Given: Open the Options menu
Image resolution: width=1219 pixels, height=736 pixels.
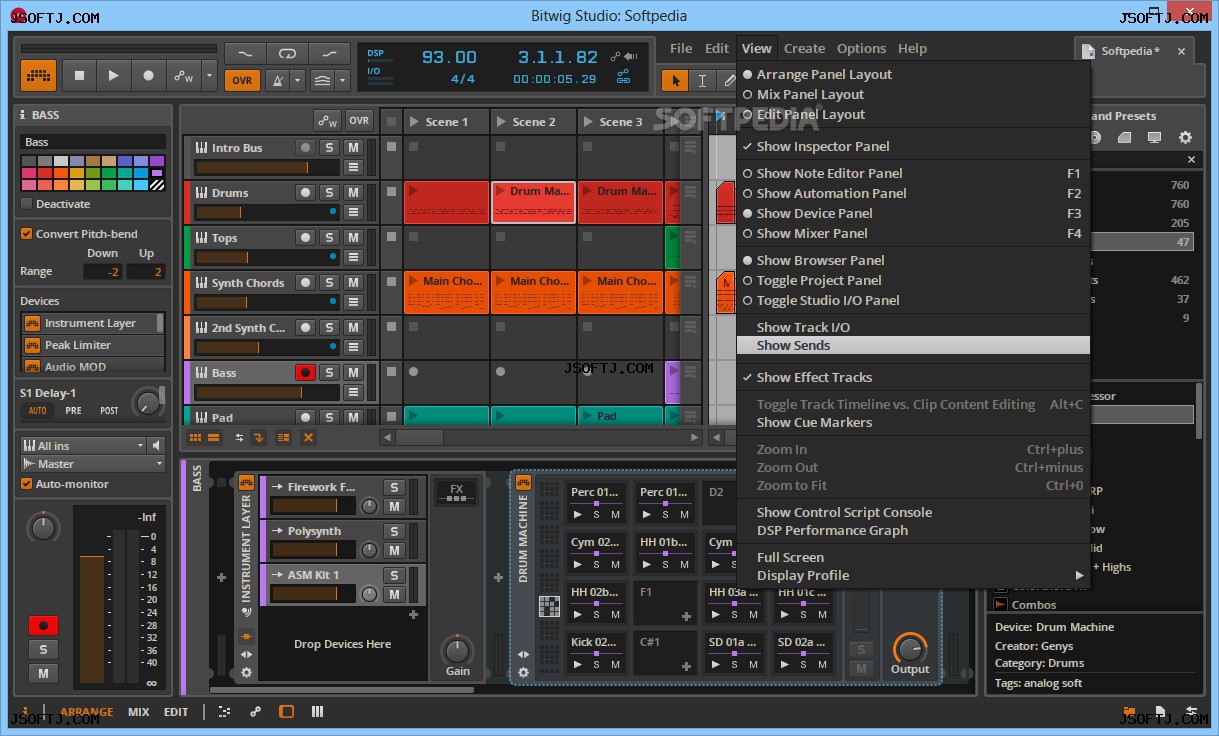Looking at the screenshot, I should tap(861, 48).
